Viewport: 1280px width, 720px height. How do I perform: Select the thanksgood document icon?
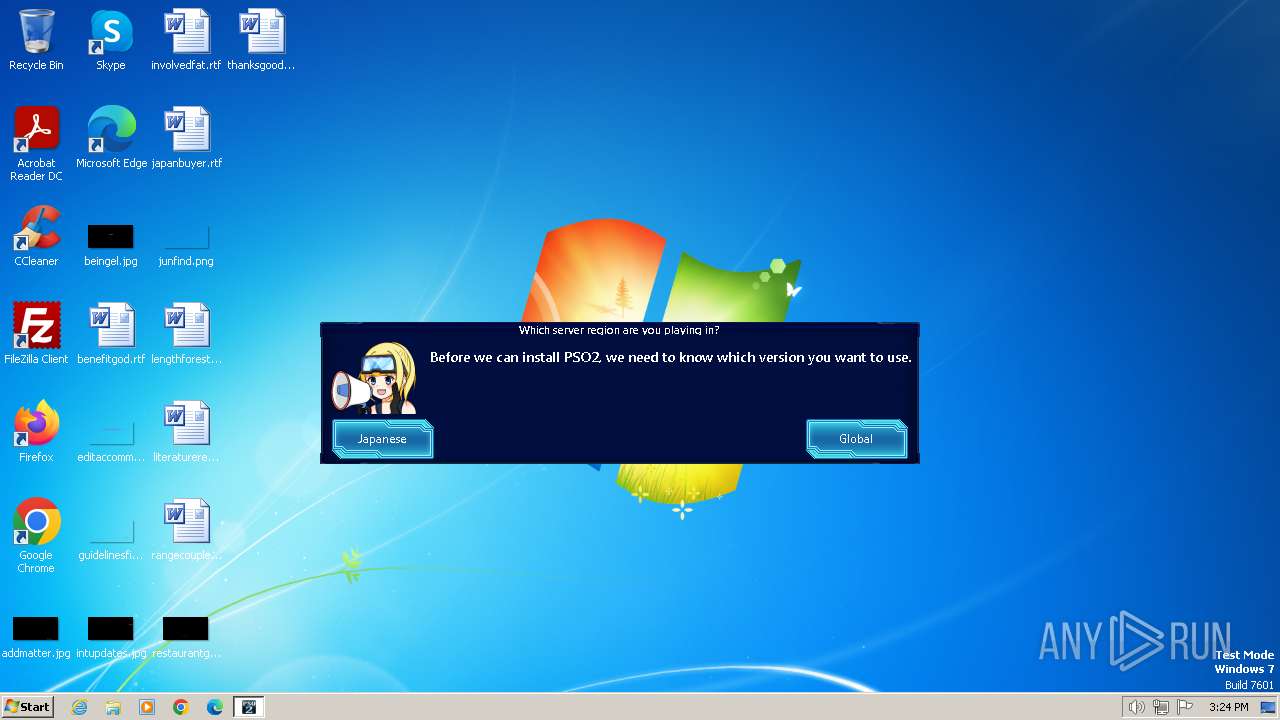point(261,40)
